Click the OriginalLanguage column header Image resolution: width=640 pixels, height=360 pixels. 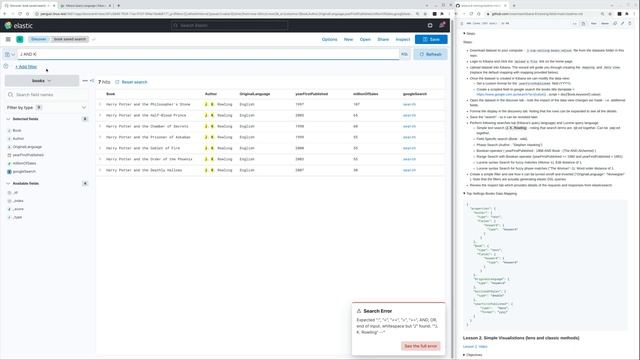tap(255, 94)
